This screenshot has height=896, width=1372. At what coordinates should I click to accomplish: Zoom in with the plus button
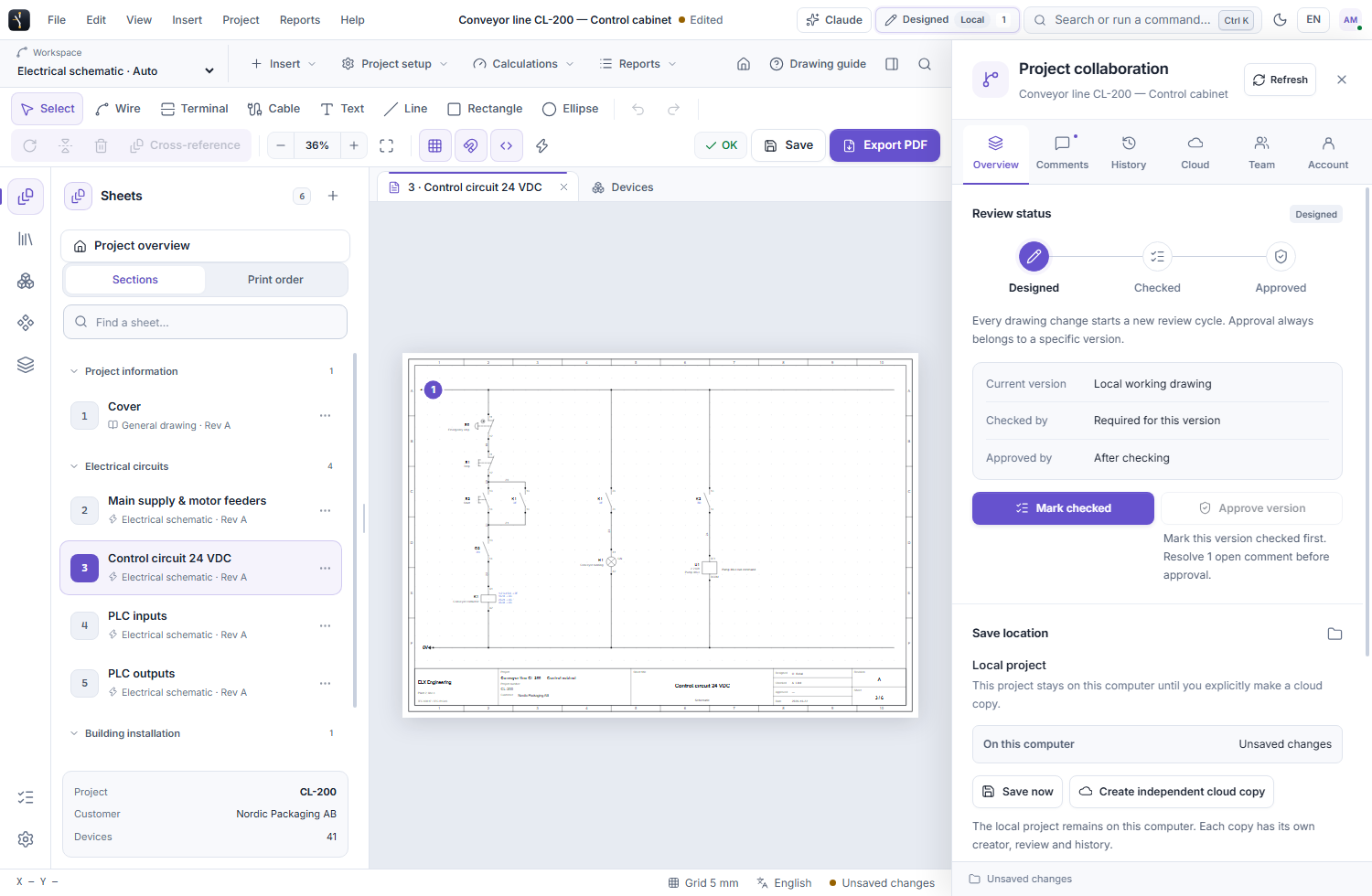(354, 145)
